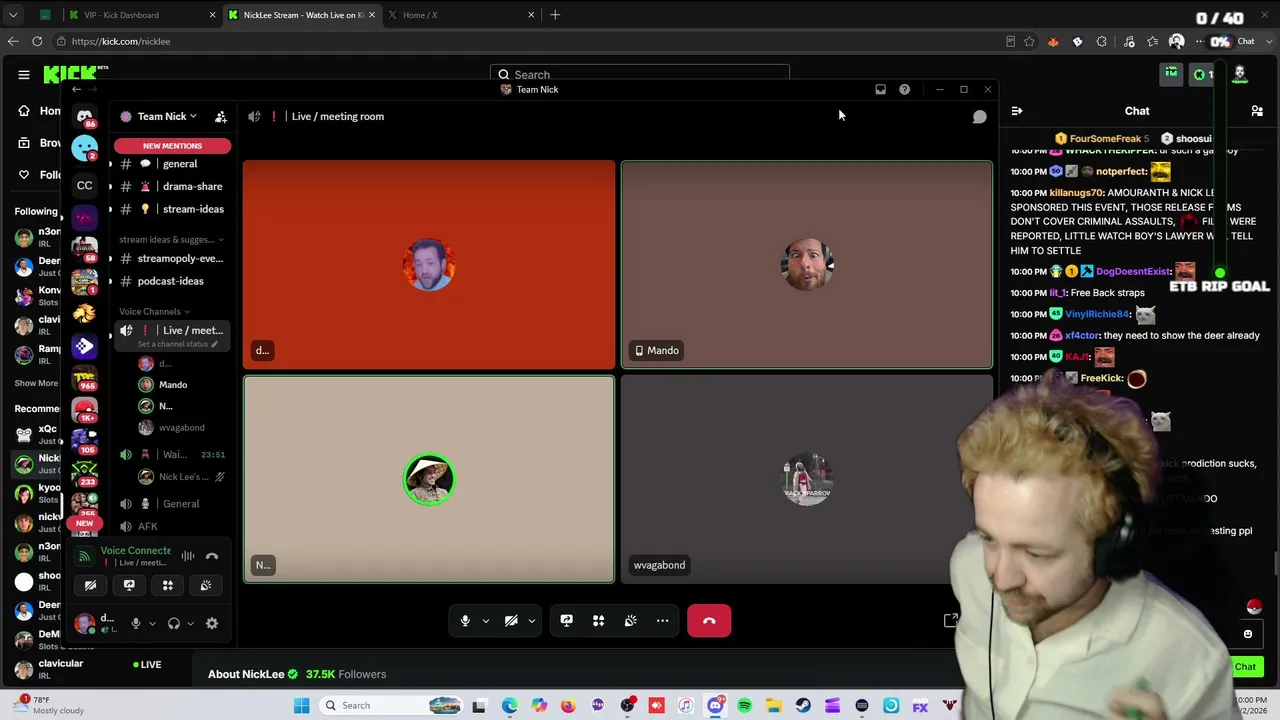Viewport: 1280px width, 720px height.
Task: Reload the Kick page
Action: (37, 41)
